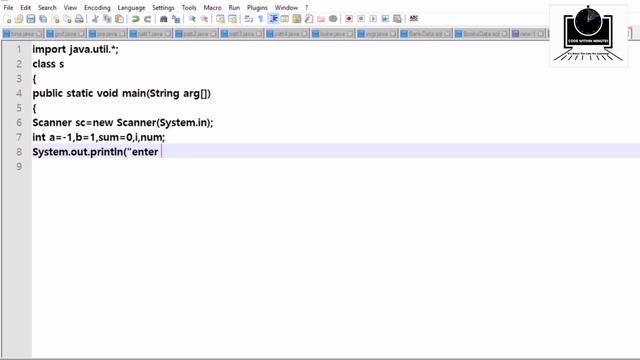Click the Save Recorded Macro icon
640x360 pixels.
397,19
